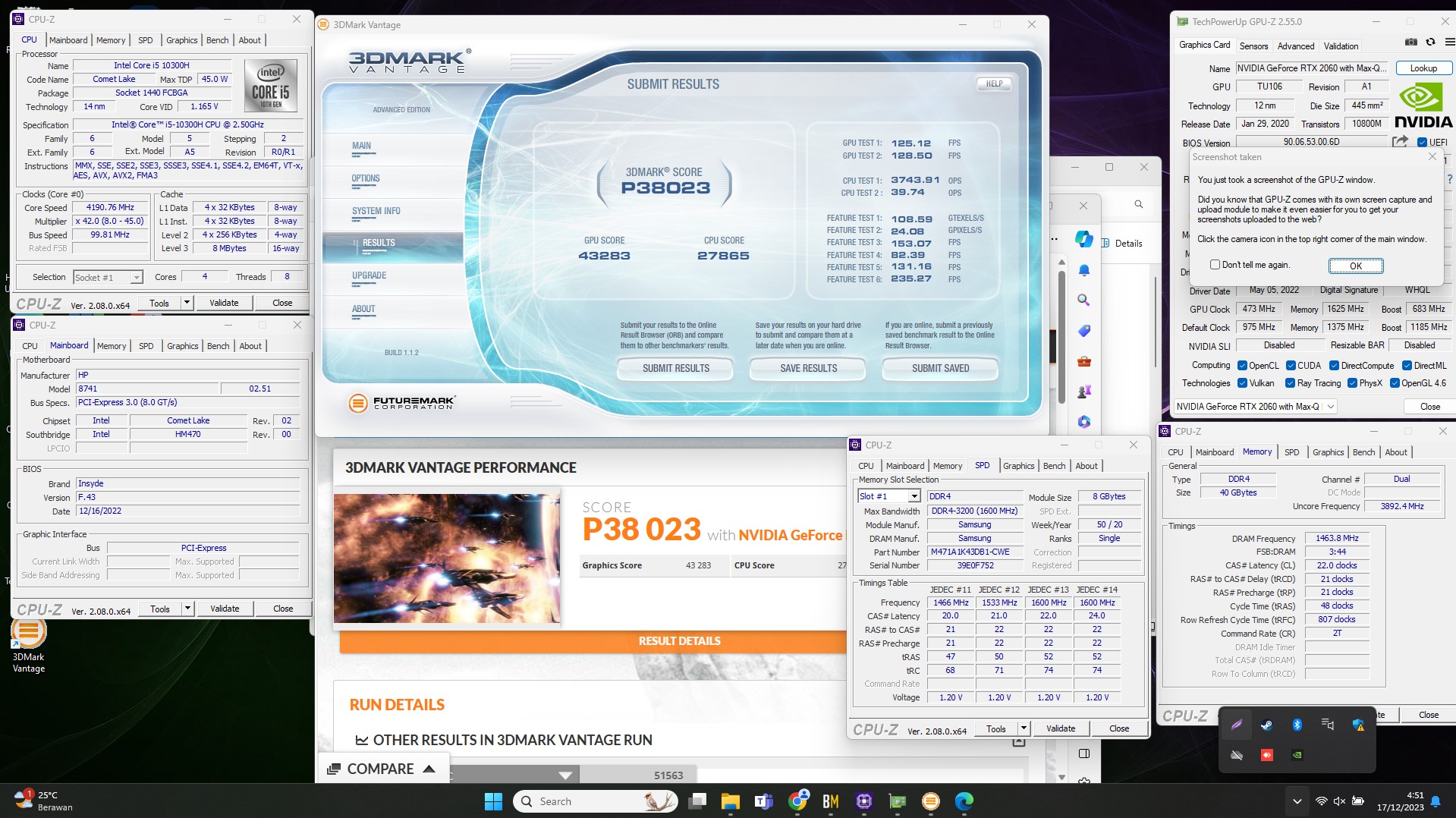Open the shopping tag icon in the Edge sidebar
The height and width of the screenshot is (818, 1456).
(x=1083, y=331)
